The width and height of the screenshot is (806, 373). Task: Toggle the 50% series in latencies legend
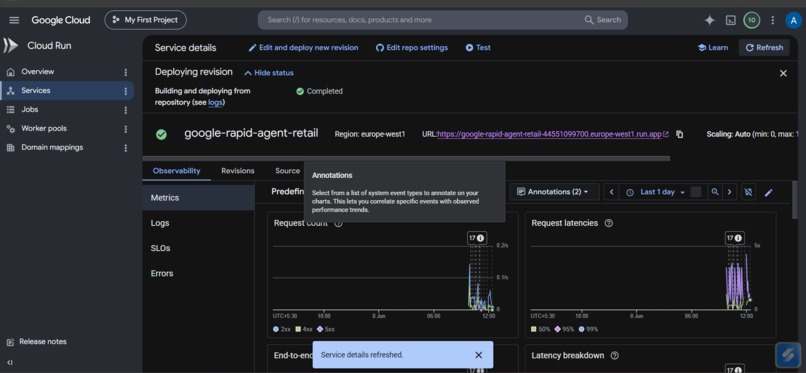[x=541, y=329]
